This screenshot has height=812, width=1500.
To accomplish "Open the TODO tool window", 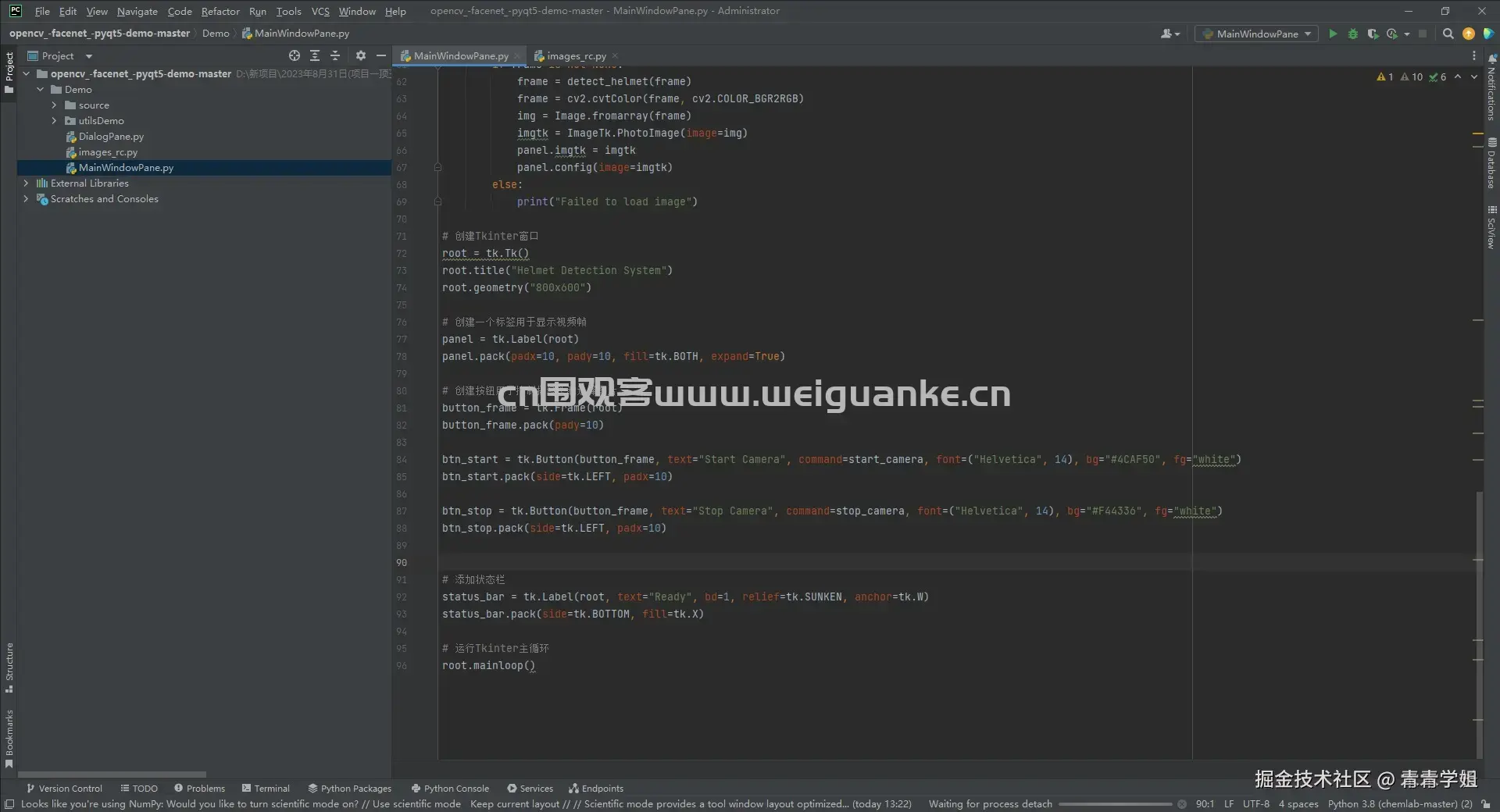I will pos(139,788).
